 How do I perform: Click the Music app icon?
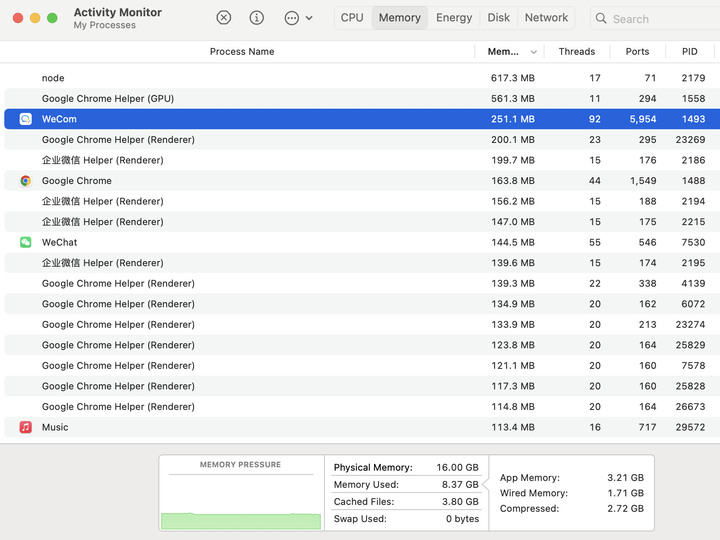coord(26,428)
